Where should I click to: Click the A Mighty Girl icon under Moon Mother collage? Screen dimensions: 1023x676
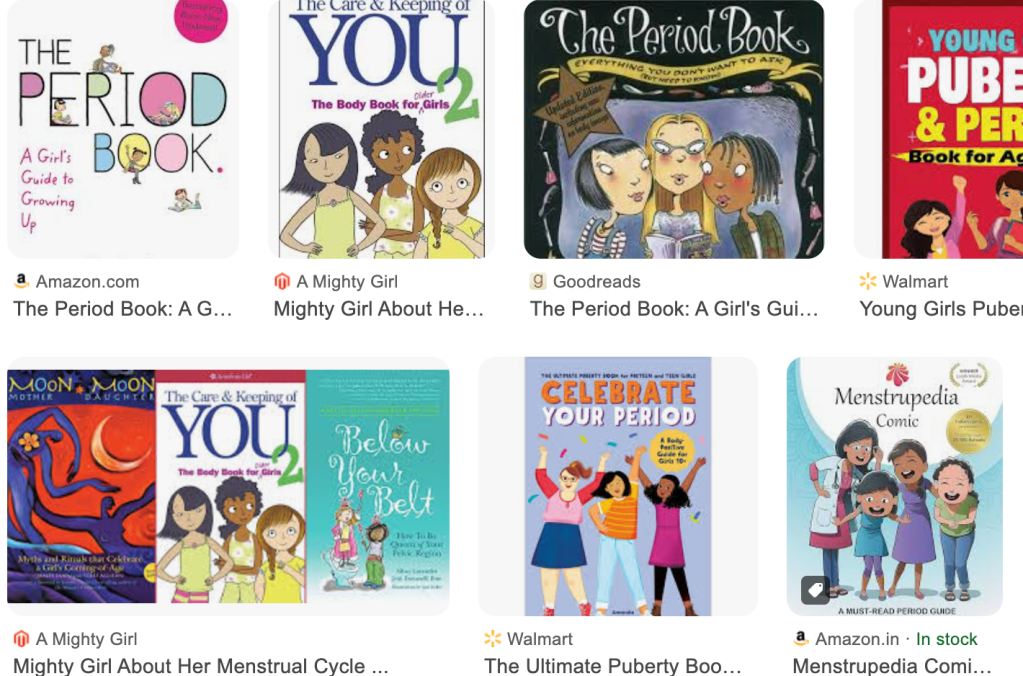pyautogui.click(x=22, y=638)
